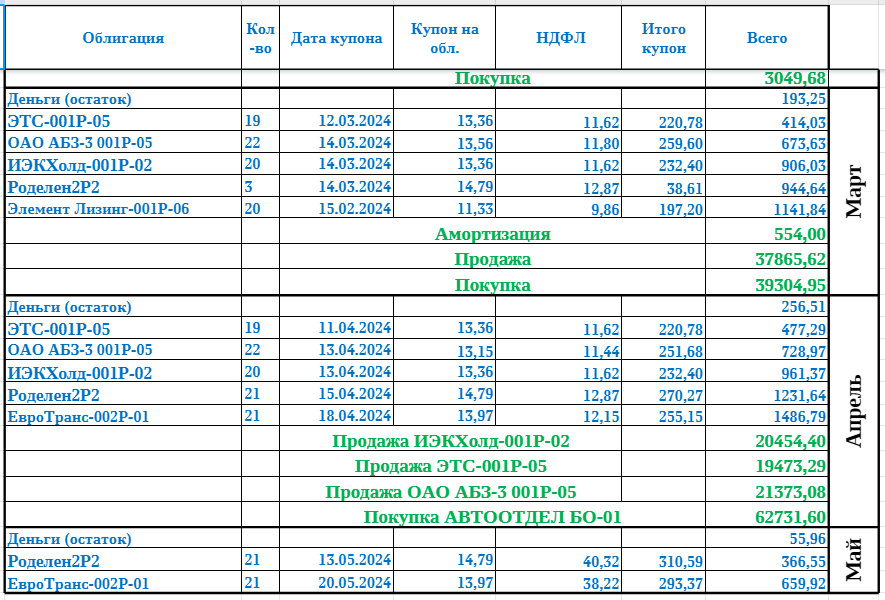
Task: Select the running total 1231,64
Action: tap(800, 395)
